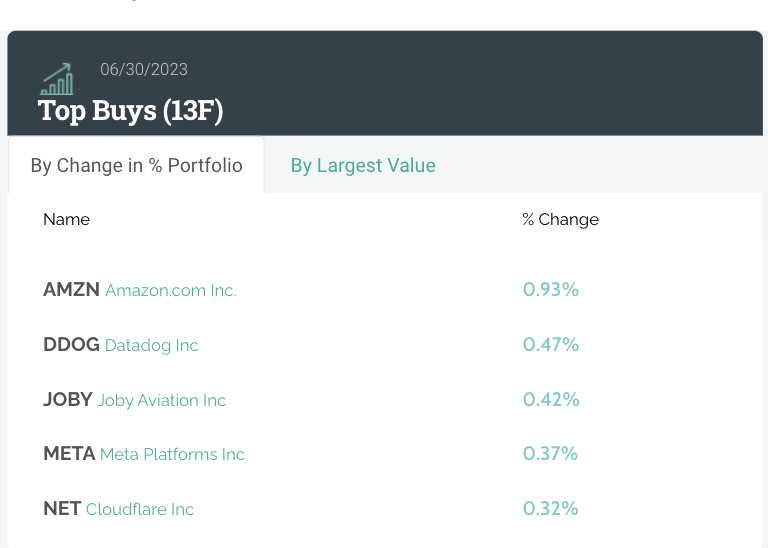Image resolution: width=768 pixels, height=548 pixels.
Task: Click the META ticker symbol
Action: [69, 454]
